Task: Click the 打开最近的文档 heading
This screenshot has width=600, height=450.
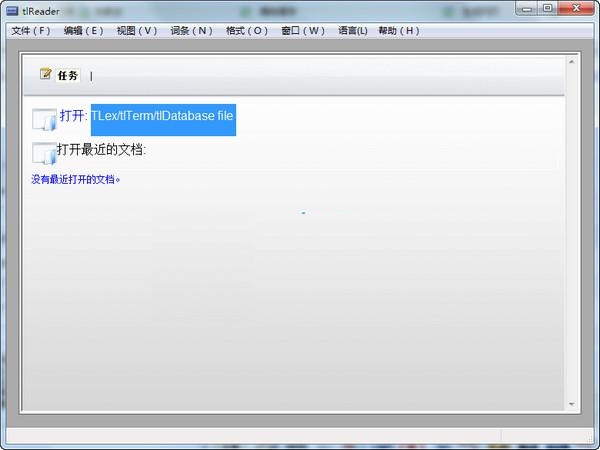Action: (102, 150)
